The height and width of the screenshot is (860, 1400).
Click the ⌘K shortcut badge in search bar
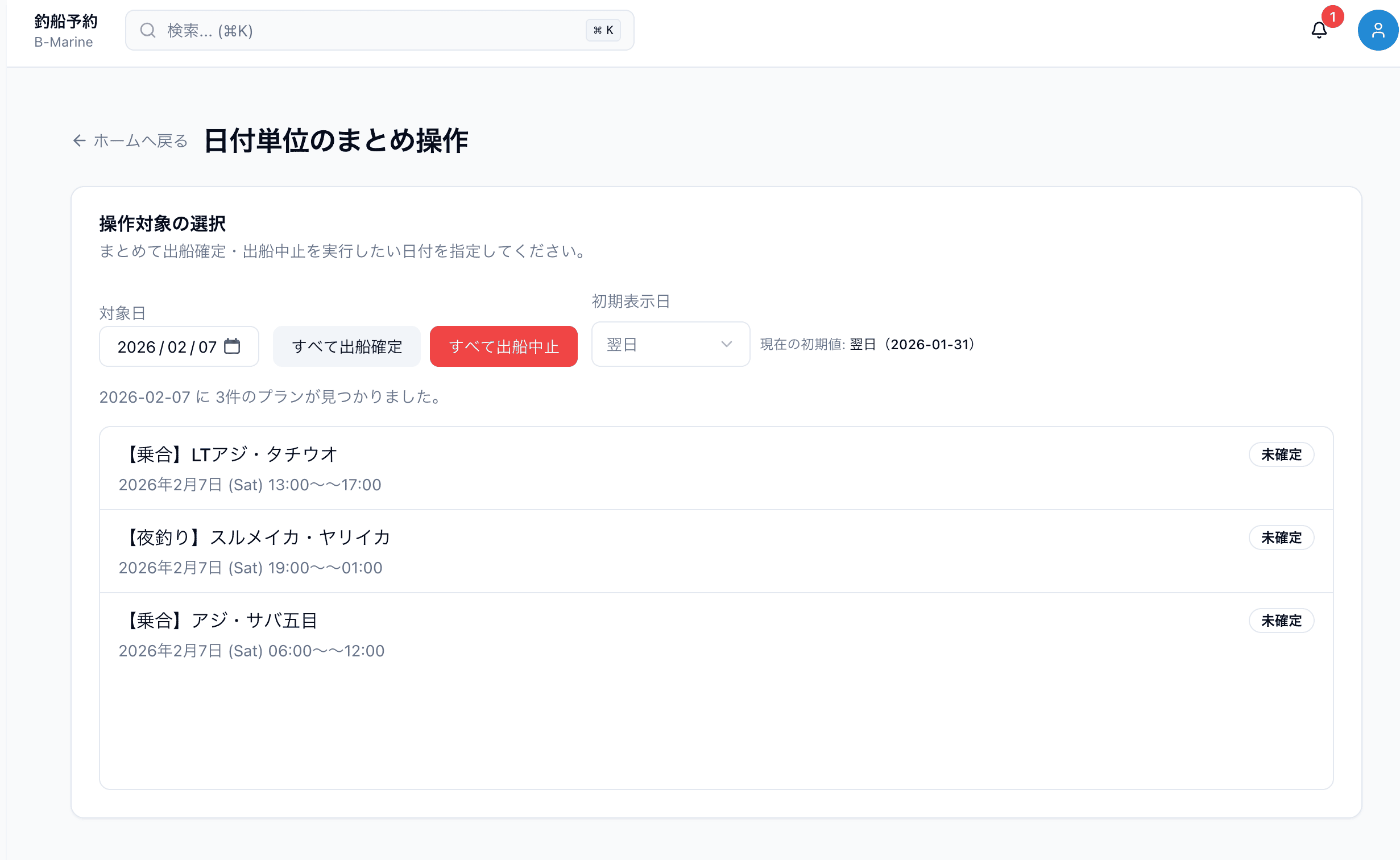[x=603, y=30]
